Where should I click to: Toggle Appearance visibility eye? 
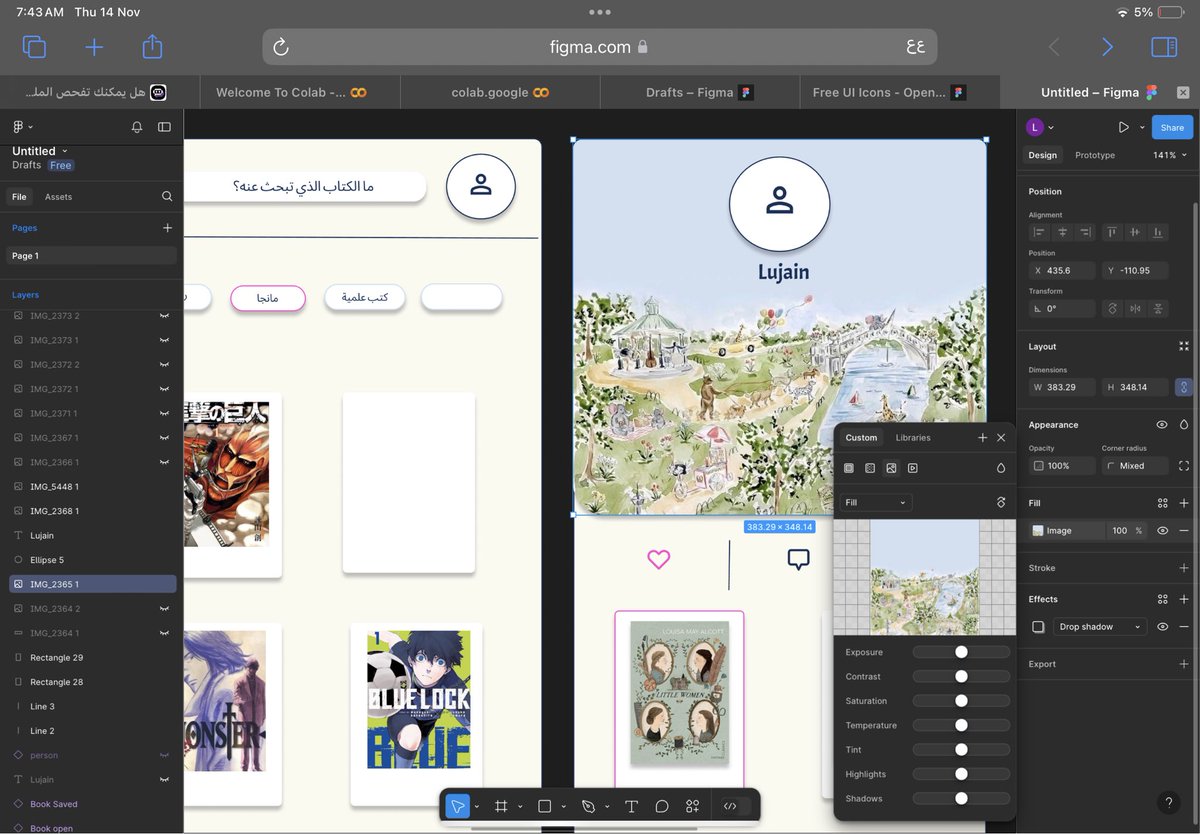1162,425
